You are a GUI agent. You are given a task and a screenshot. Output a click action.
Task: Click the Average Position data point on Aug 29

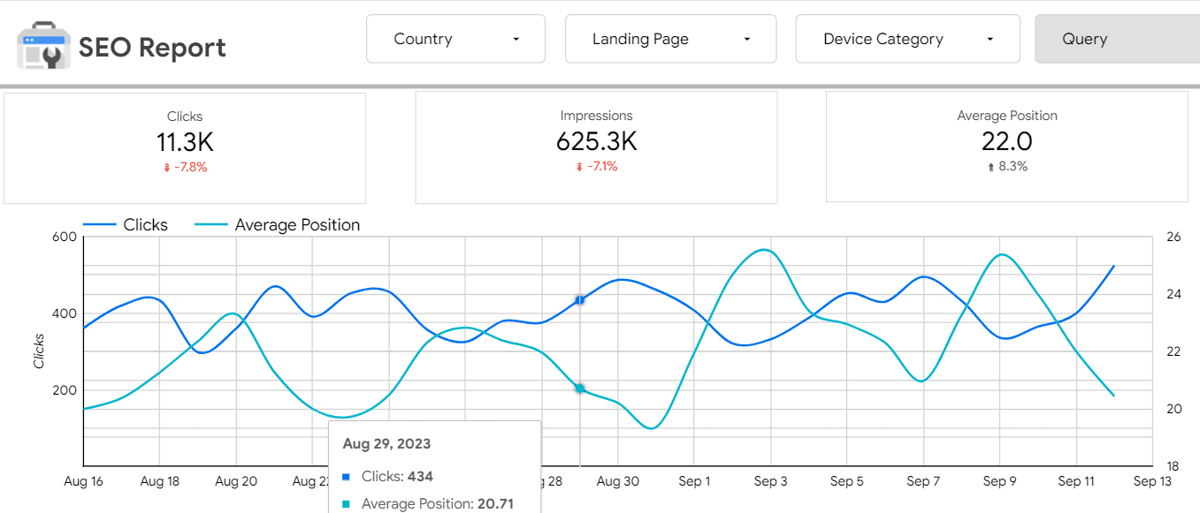click(579, 388)
